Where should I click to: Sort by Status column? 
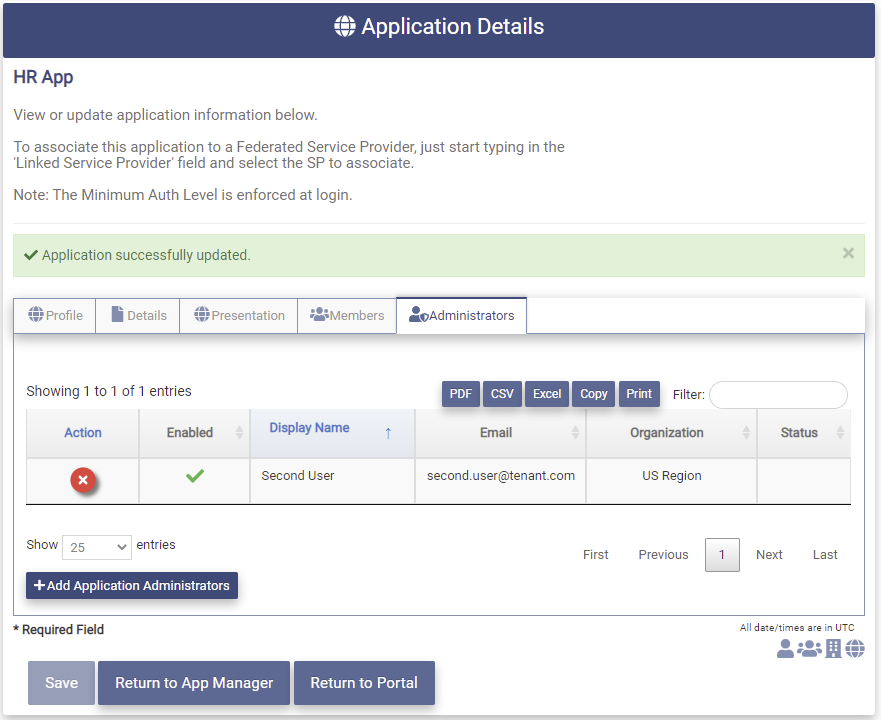(803, 433)
